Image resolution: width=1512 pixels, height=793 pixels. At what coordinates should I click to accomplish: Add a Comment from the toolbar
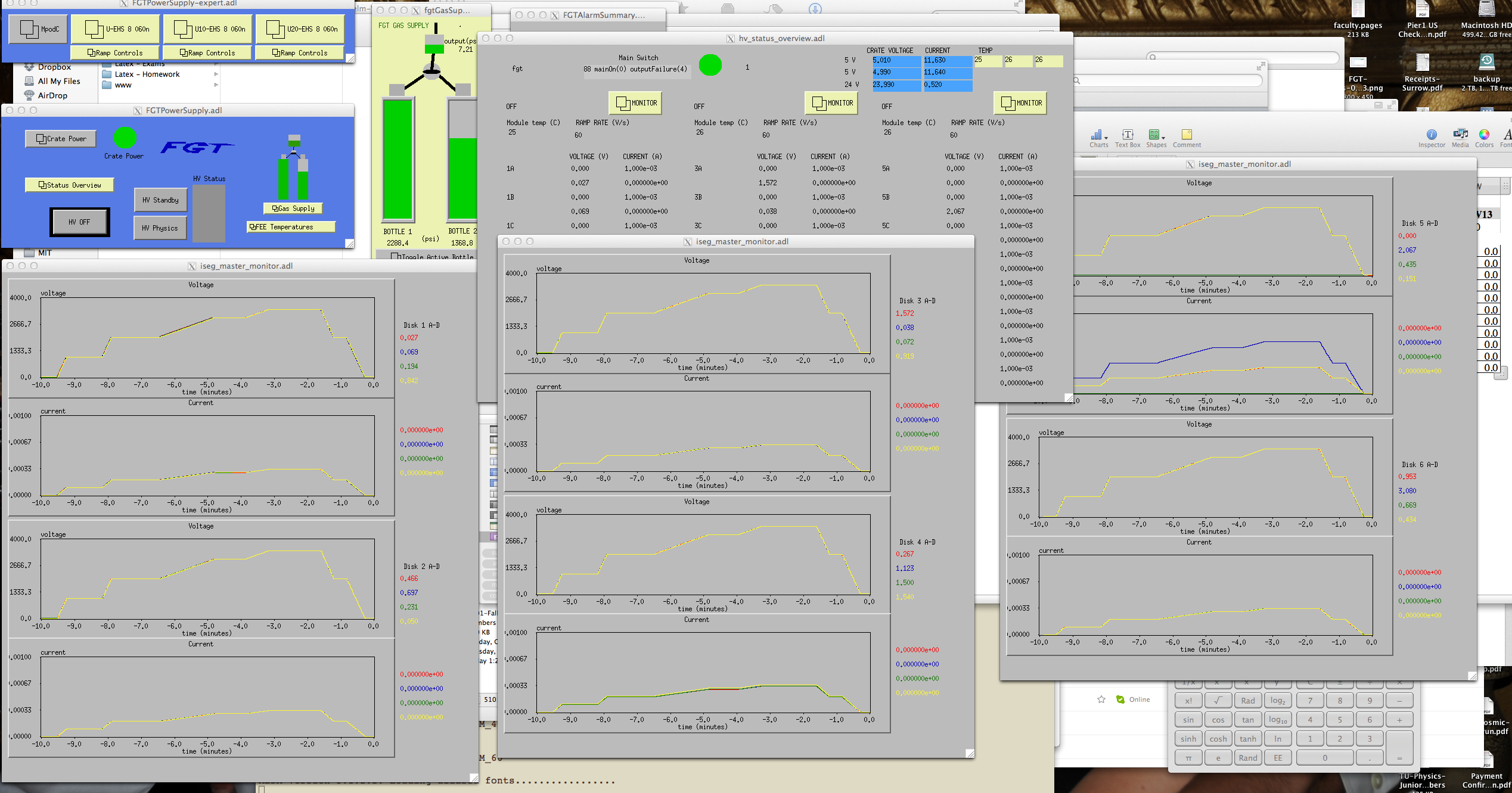pos(1187,138)
